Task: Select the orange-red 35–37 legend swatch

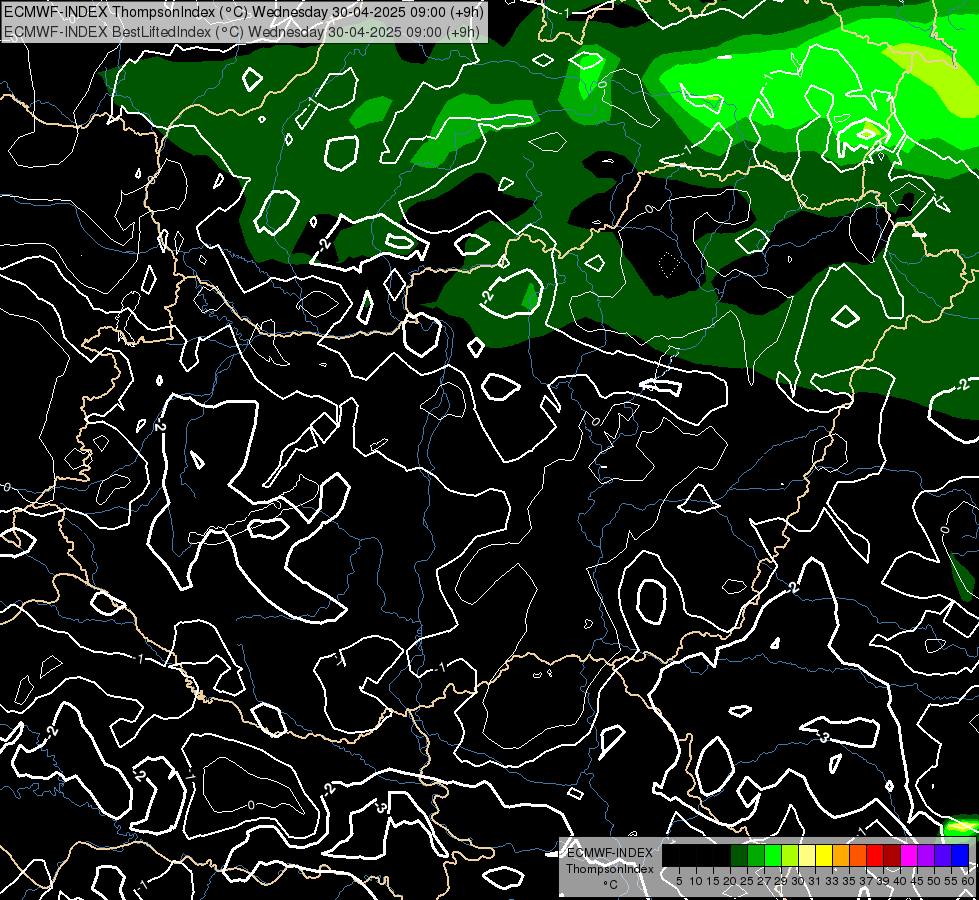Action: (x=858, y=855)
